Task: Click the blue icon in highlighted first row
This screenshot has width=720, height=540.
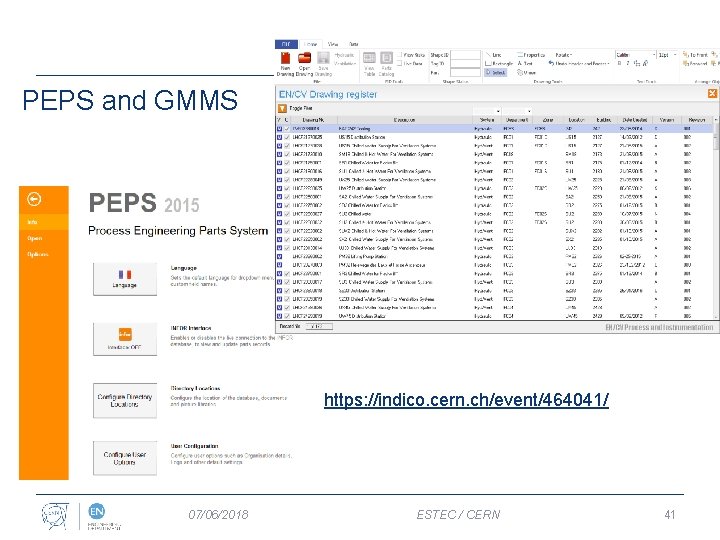Action: [x=279, y=129]
